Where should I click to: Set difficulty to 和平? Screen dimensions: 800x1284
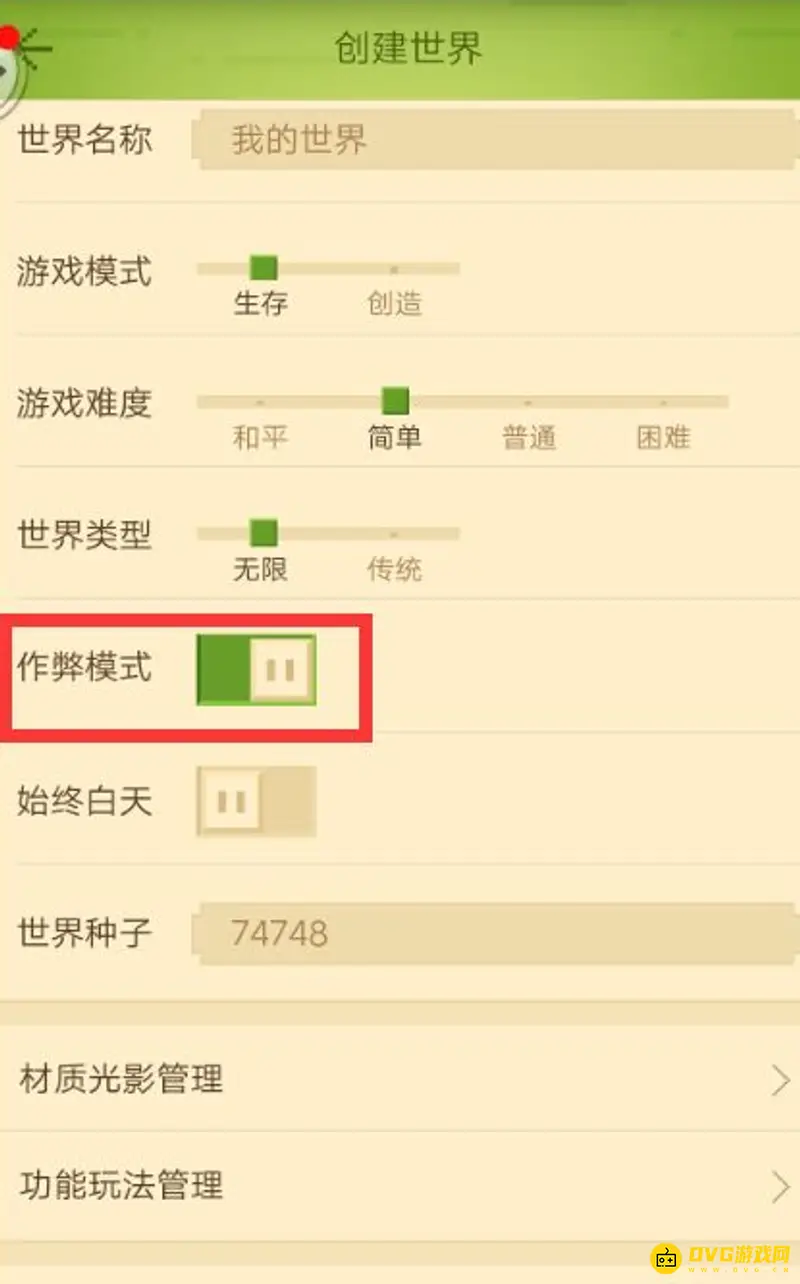point(261,437)
